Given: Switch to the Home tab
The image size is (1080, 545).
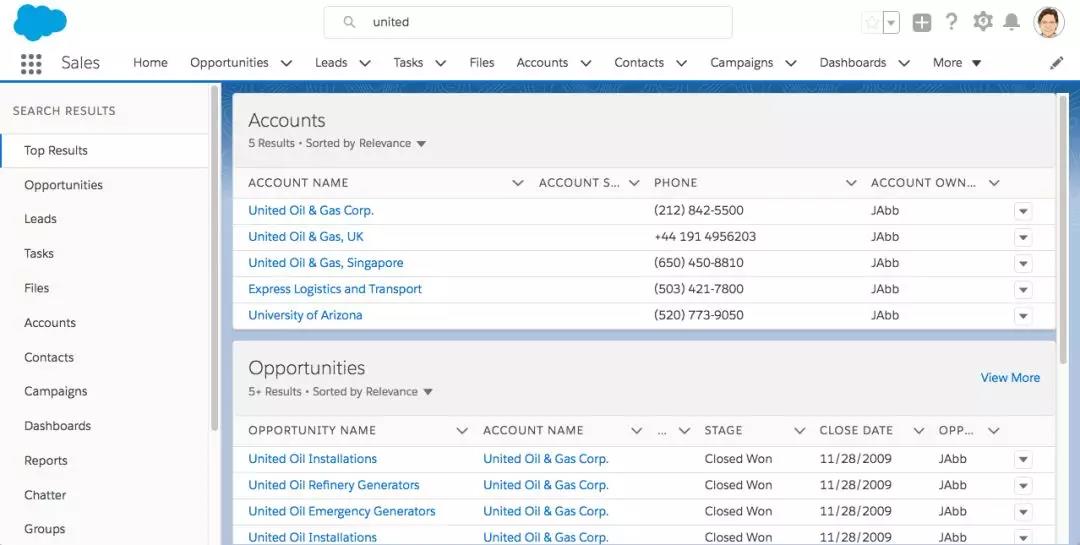Looking at the screenshot, I should [x=150, y=63].
